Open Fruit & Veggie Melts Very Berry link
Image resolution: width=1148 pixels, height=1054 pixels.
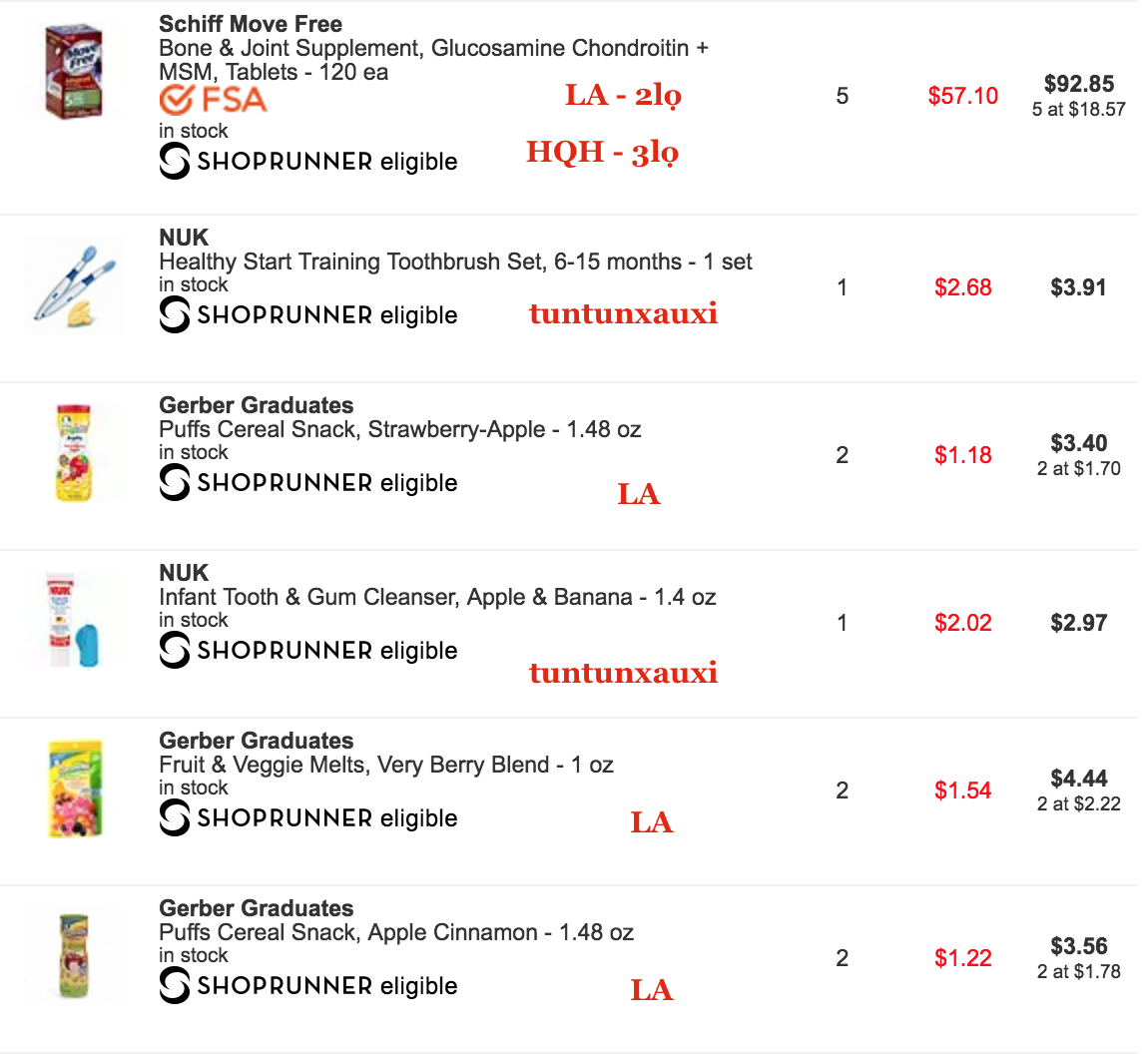tap(386, 765)
